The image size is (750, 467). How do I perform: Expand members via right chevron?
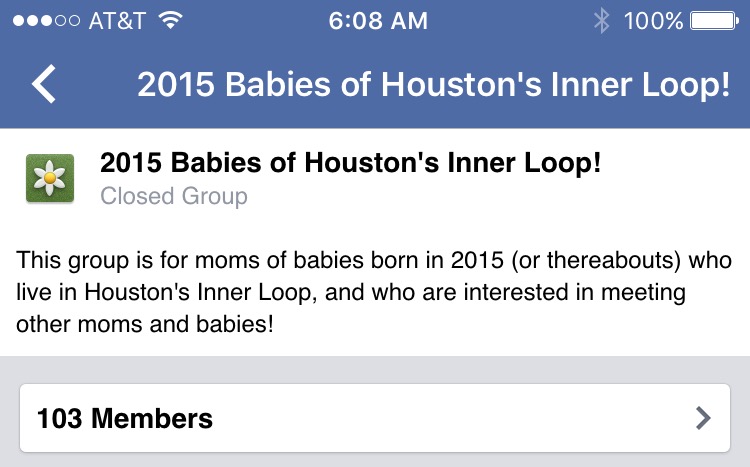click(703, 418)
